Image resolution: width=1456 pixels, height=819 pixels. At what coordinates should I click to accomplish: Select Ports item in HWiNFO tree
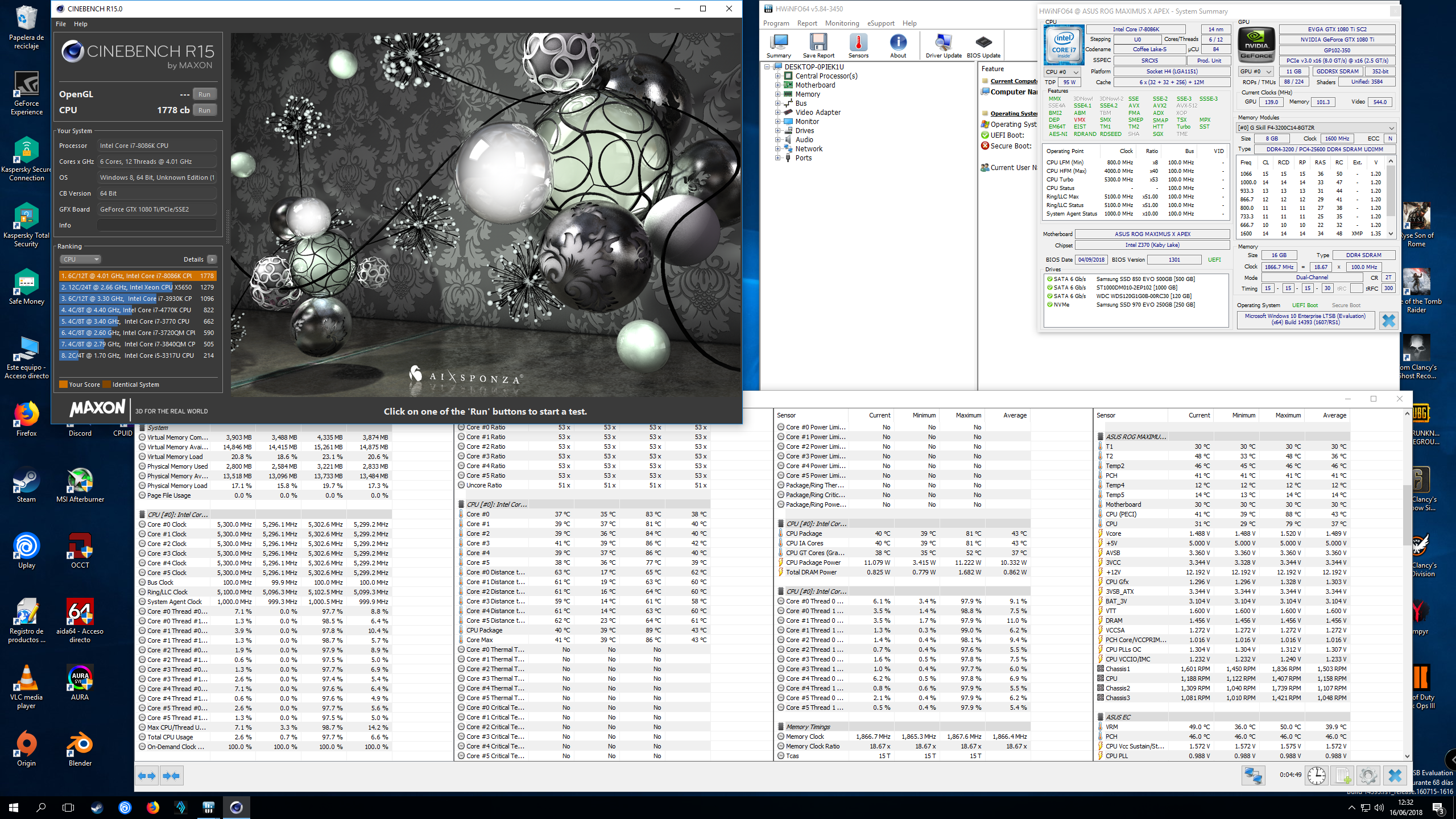tap(803, 158)
